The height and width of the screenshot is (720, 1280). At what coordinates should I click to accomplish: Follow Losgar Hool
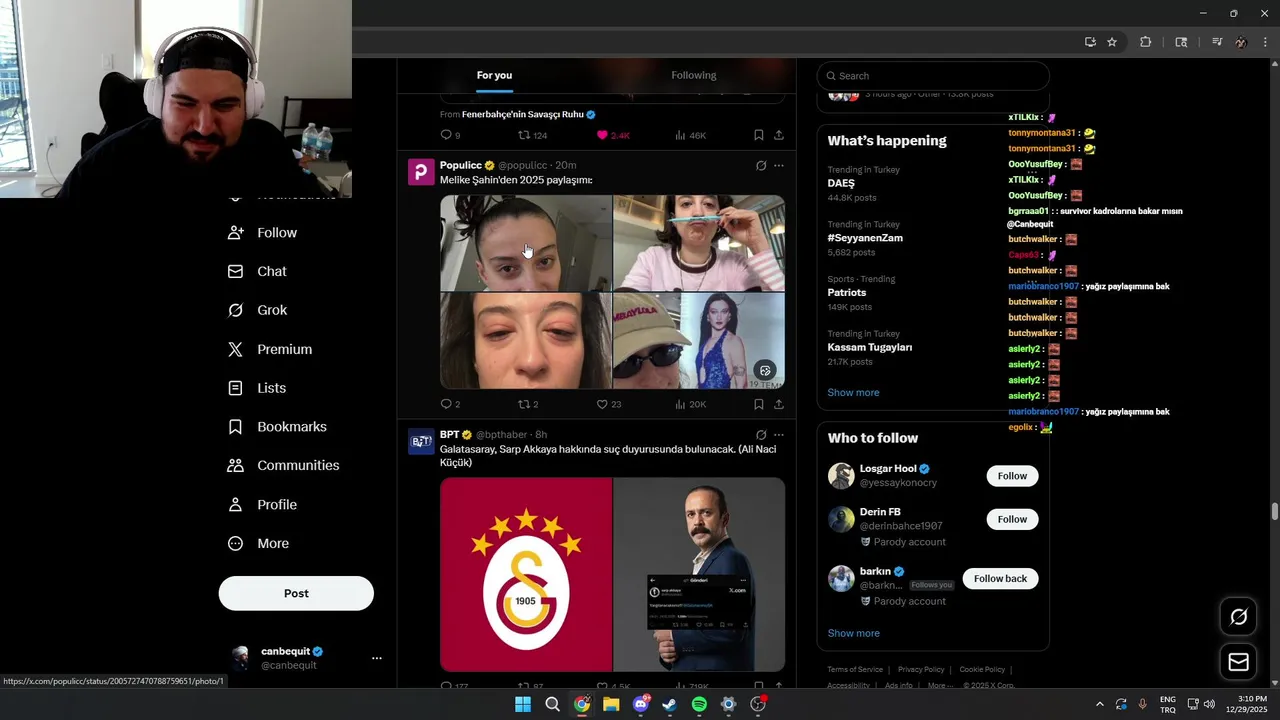coord(1012,476)
